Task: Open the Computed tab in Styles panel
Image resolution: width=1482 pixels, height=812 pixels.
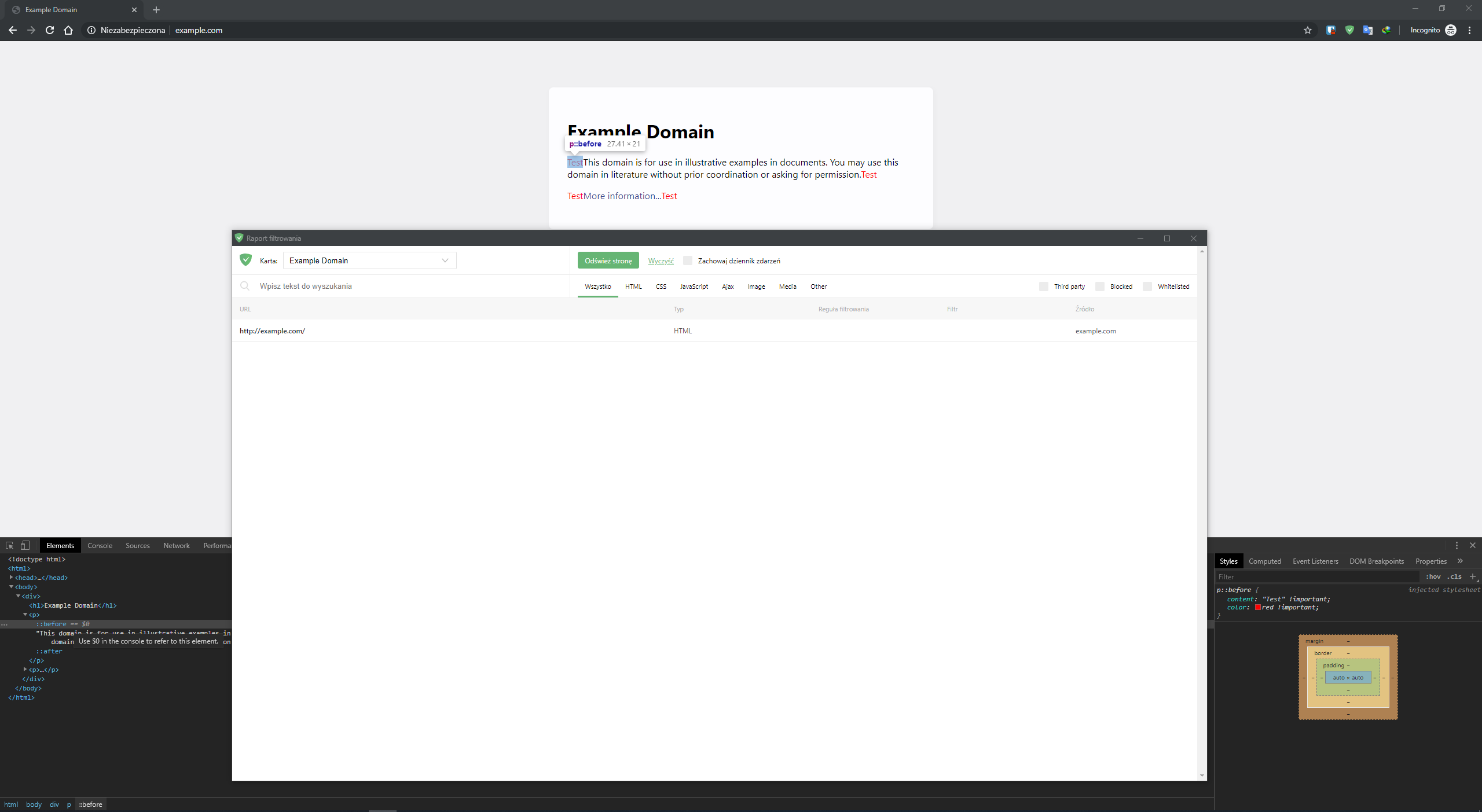Action: 1265,561
